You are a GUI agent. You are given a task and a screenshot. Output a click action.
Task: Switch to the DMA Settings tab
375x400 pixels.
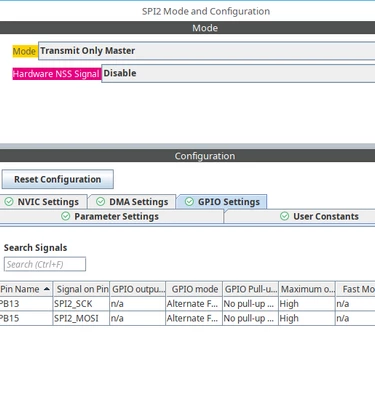tap(132, 202)
